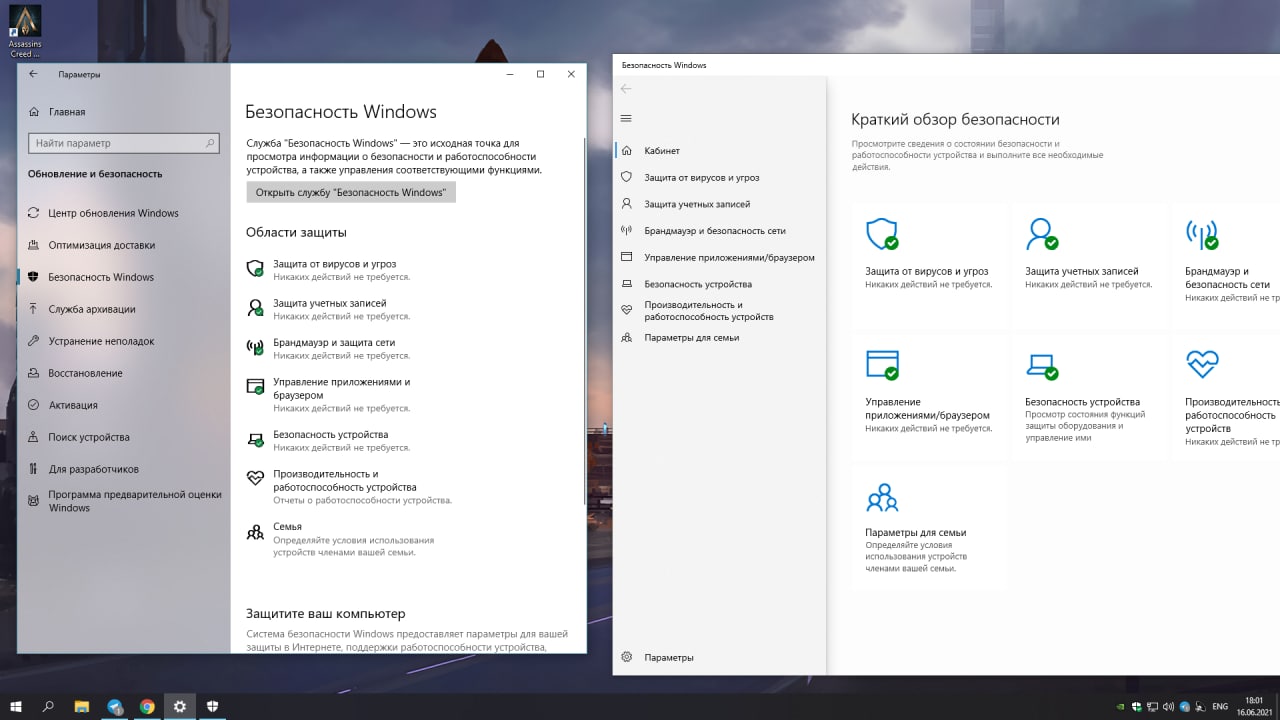This screenshot has height=720, width=1280.
Task: Open Семья protection area in Параметры
Action: (342, 539)
